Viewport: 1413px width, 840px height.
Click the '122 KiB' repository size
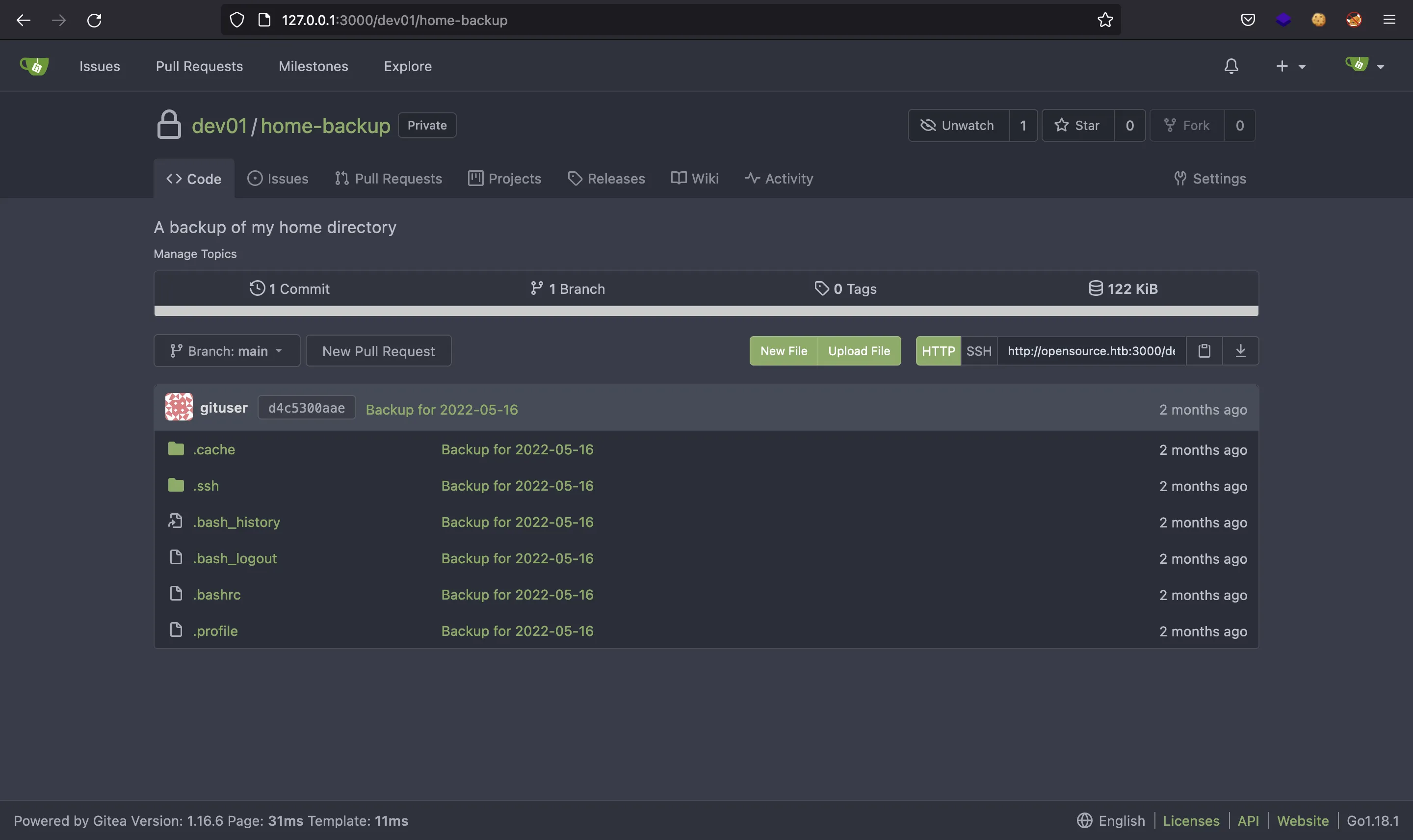point(1123,289)
